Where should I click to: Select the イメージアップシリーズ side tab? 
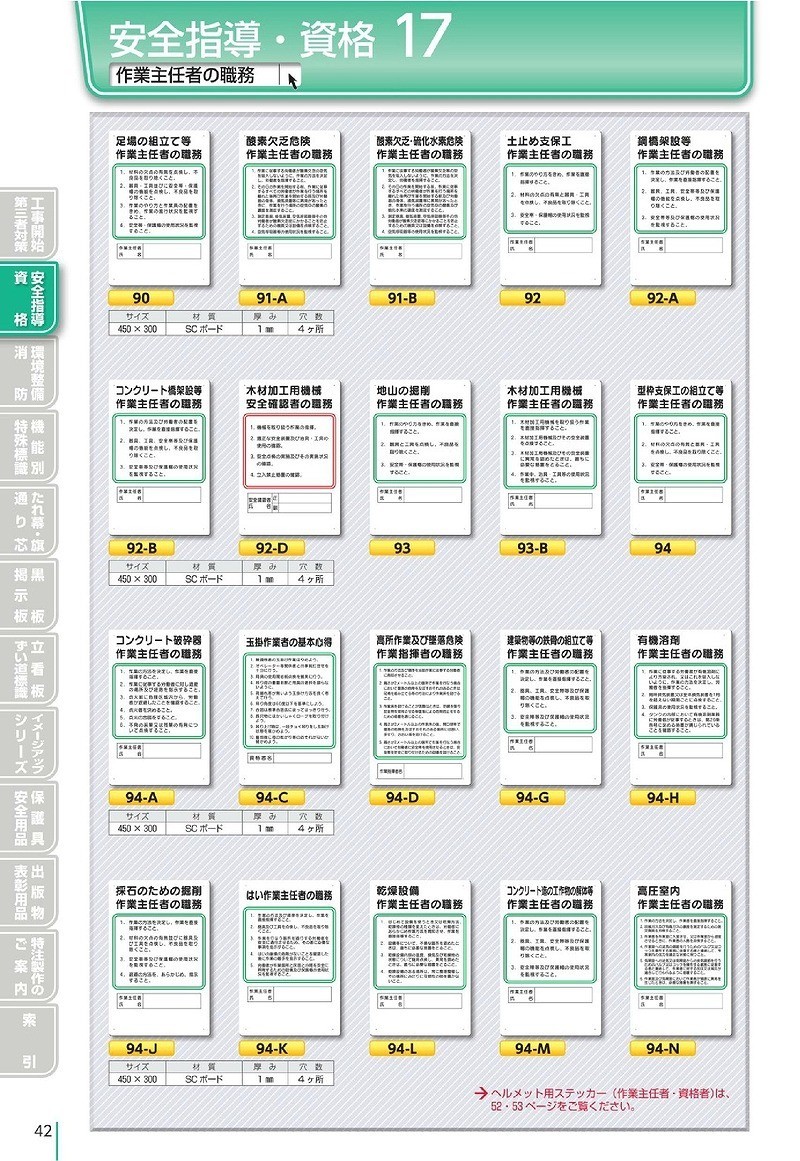(x=28, y=743)
